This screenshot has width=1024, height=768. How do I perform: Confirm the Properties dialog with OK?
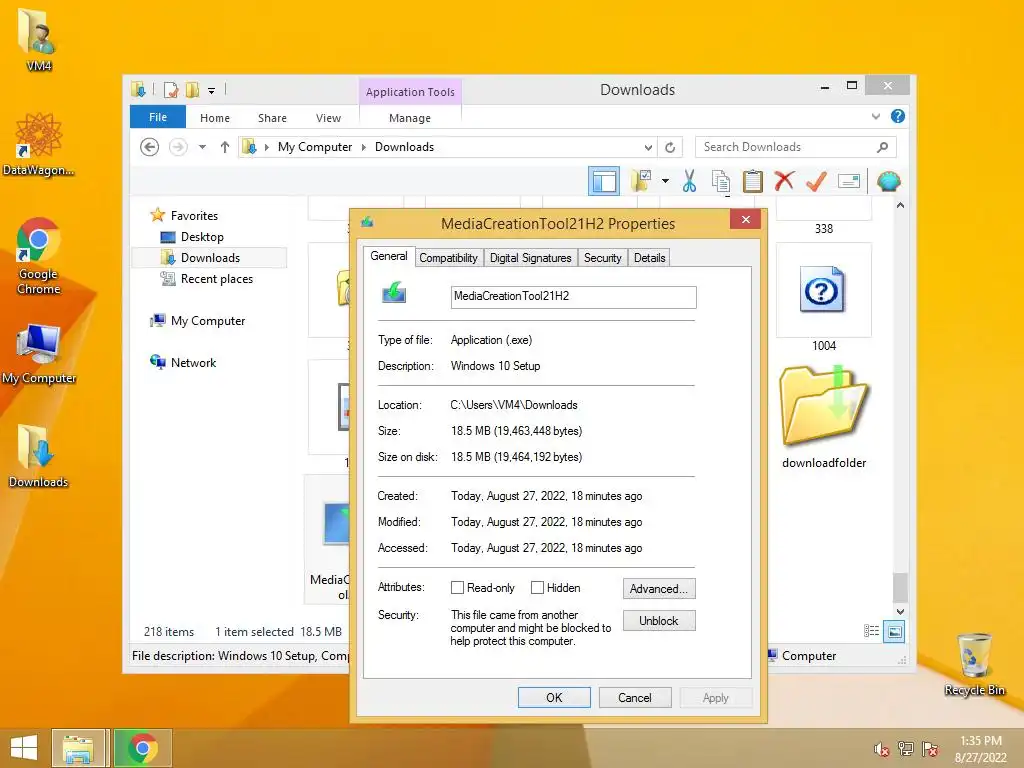click(554, 697)
